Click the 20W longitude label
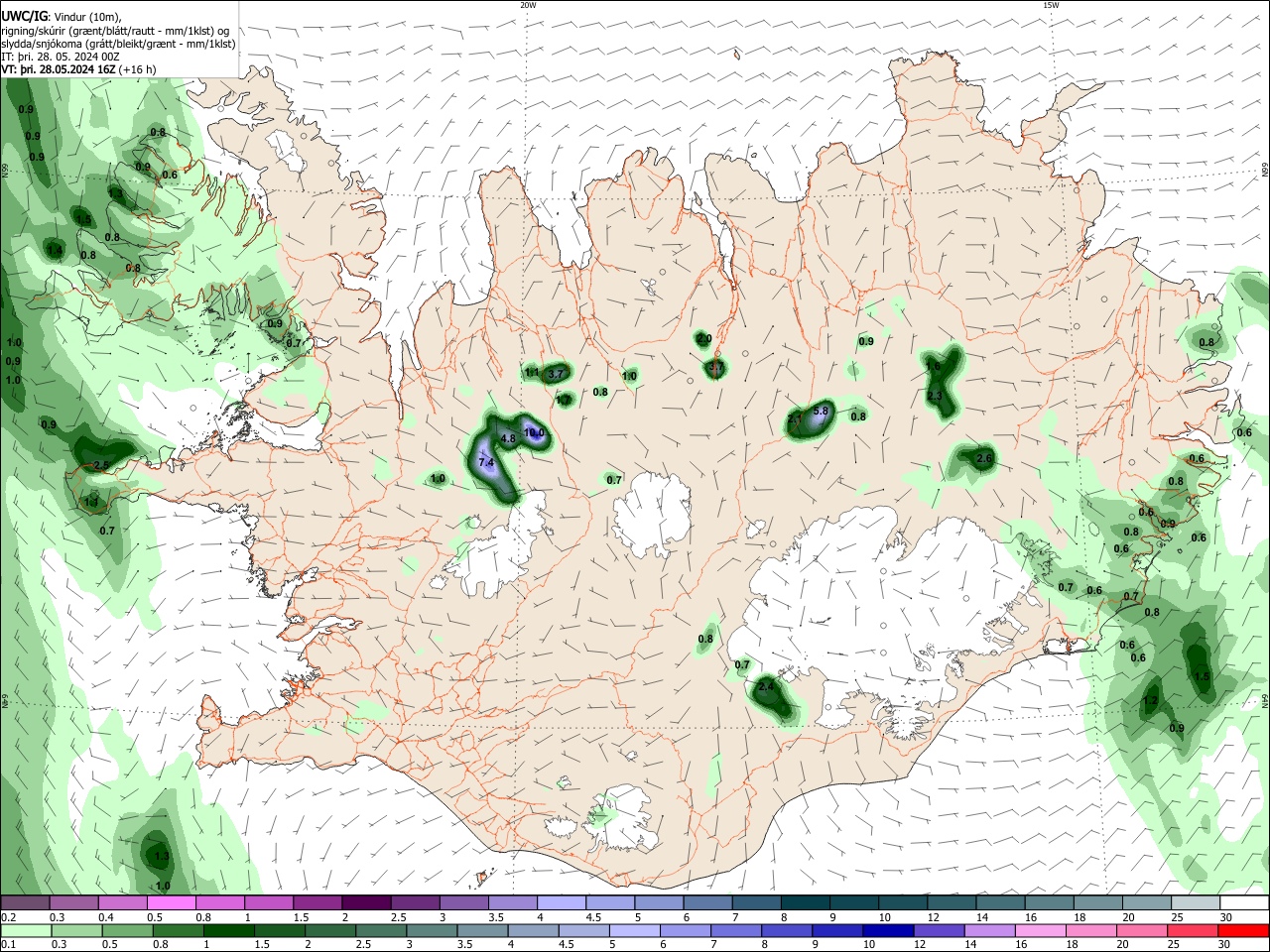Viewport: 1270px width, 952px height. coord(528,5)
